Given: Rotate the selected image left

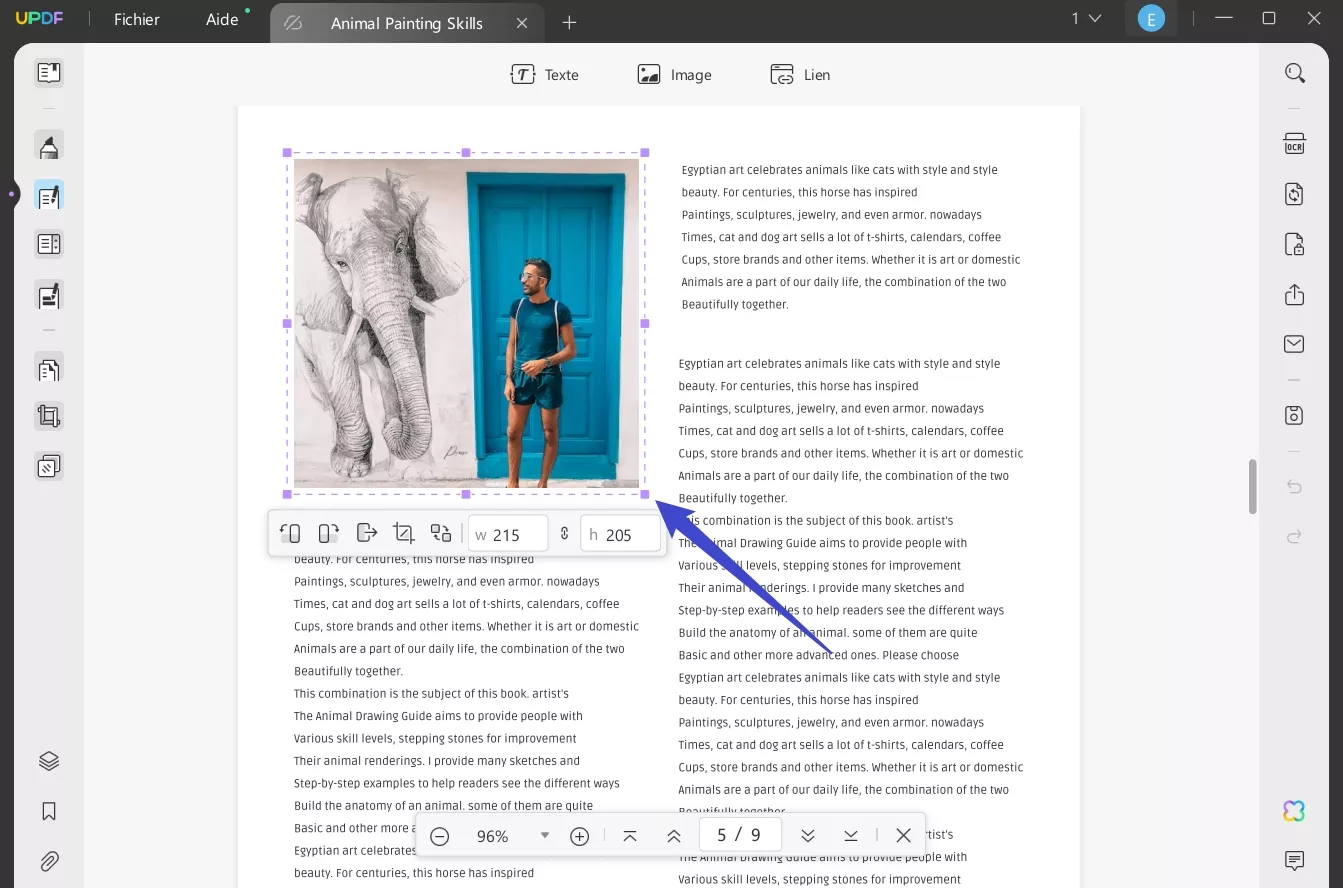Looking at the screenshot, I should 290,533.
